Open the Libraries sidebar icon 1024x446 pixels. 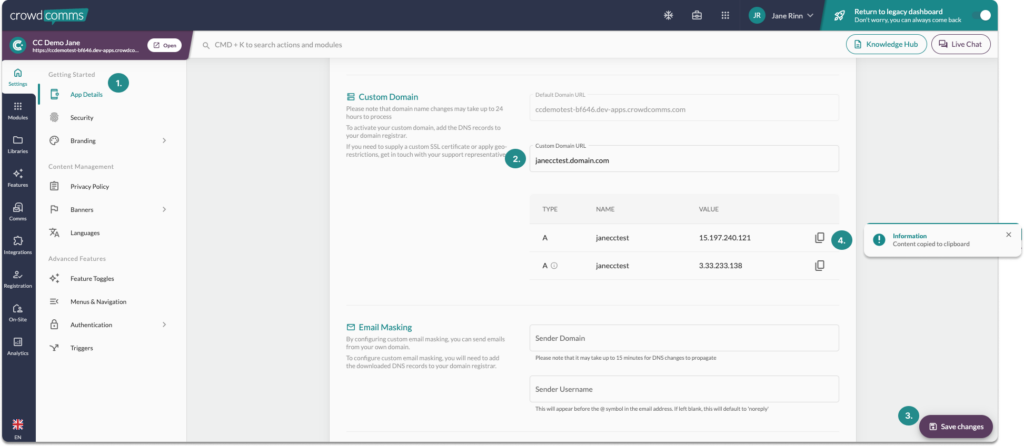(x=18, y=144)
